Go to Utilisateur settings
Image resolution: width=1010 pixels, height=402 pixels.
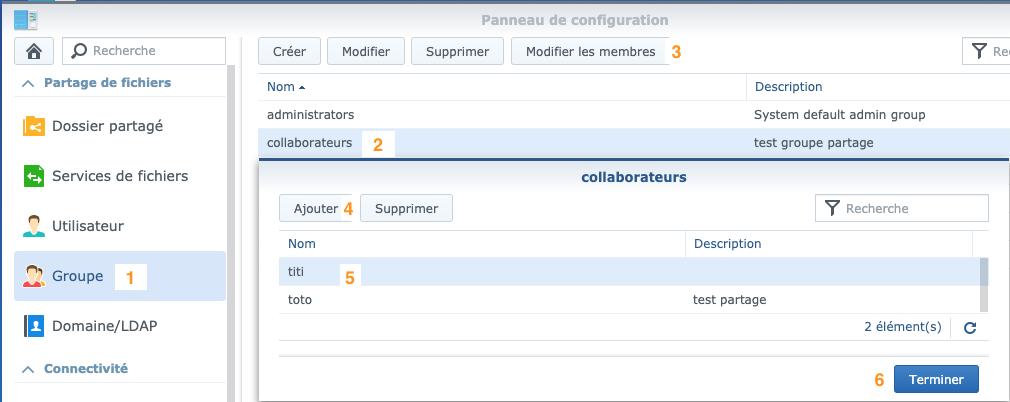tap(120, 226)
